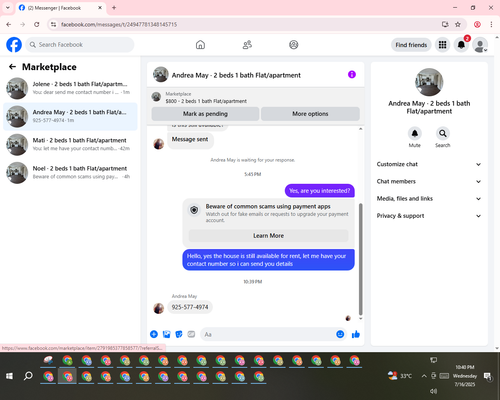
Task: Open Jolene conversation in the list
Action: click(70, 88)
